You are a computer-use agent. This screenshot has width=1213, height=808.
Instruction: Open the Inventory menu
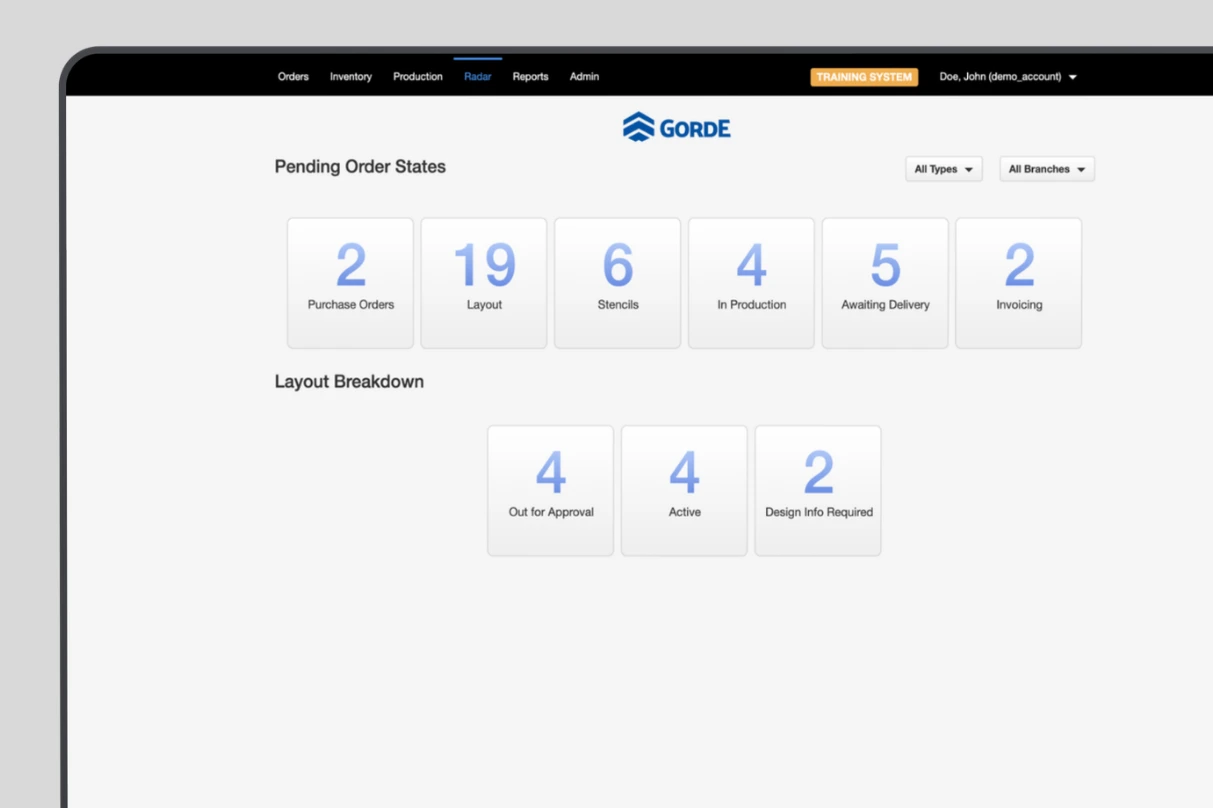(351, 77)
